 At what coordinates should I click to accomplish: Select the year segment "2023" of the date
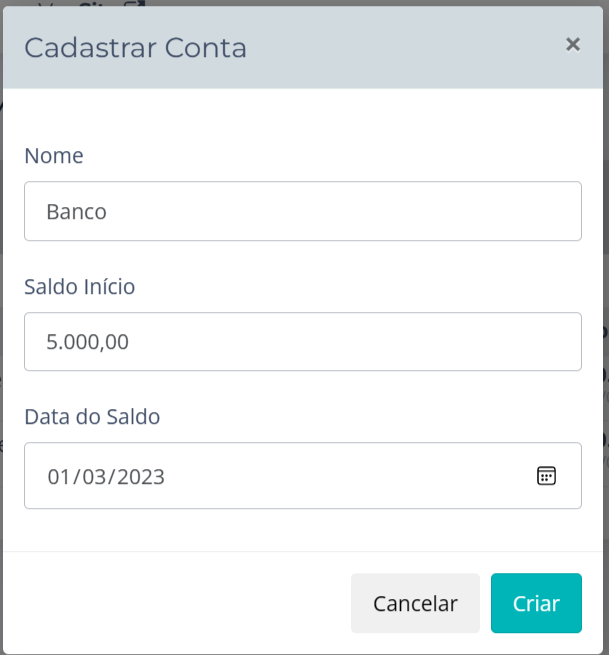[140, 477]
